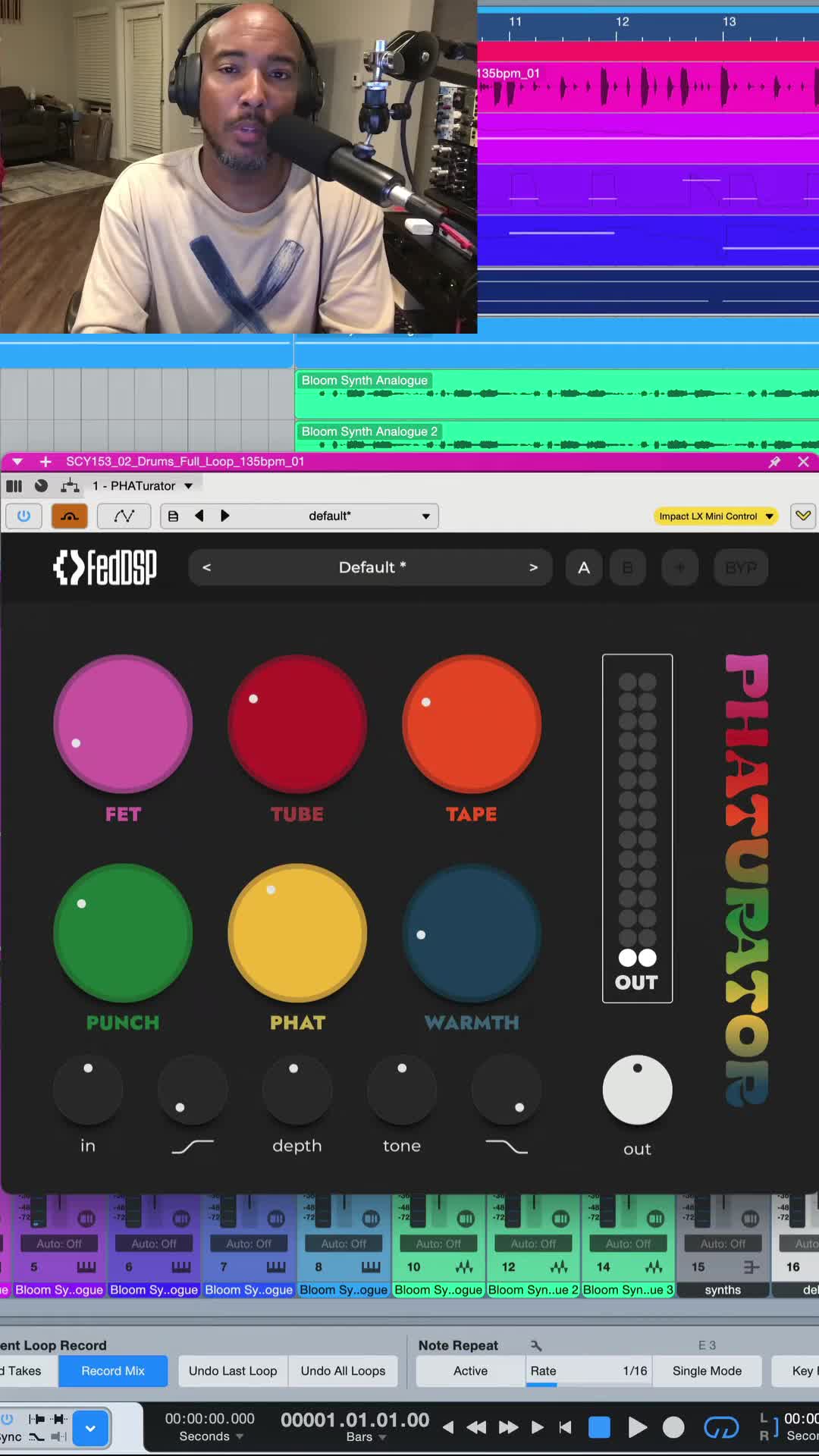Click the small 'in' gain knob
The width and height of the screenshot is (819, 1456).
point(88,1090)
